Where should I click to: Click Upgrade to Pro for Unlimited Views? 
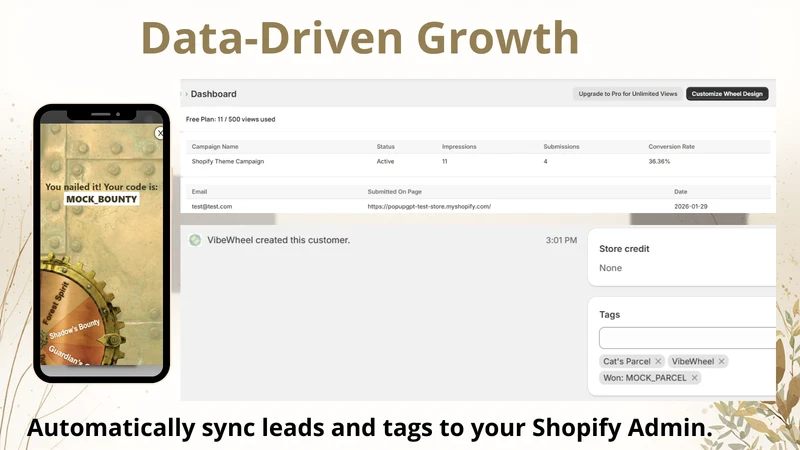628,94
